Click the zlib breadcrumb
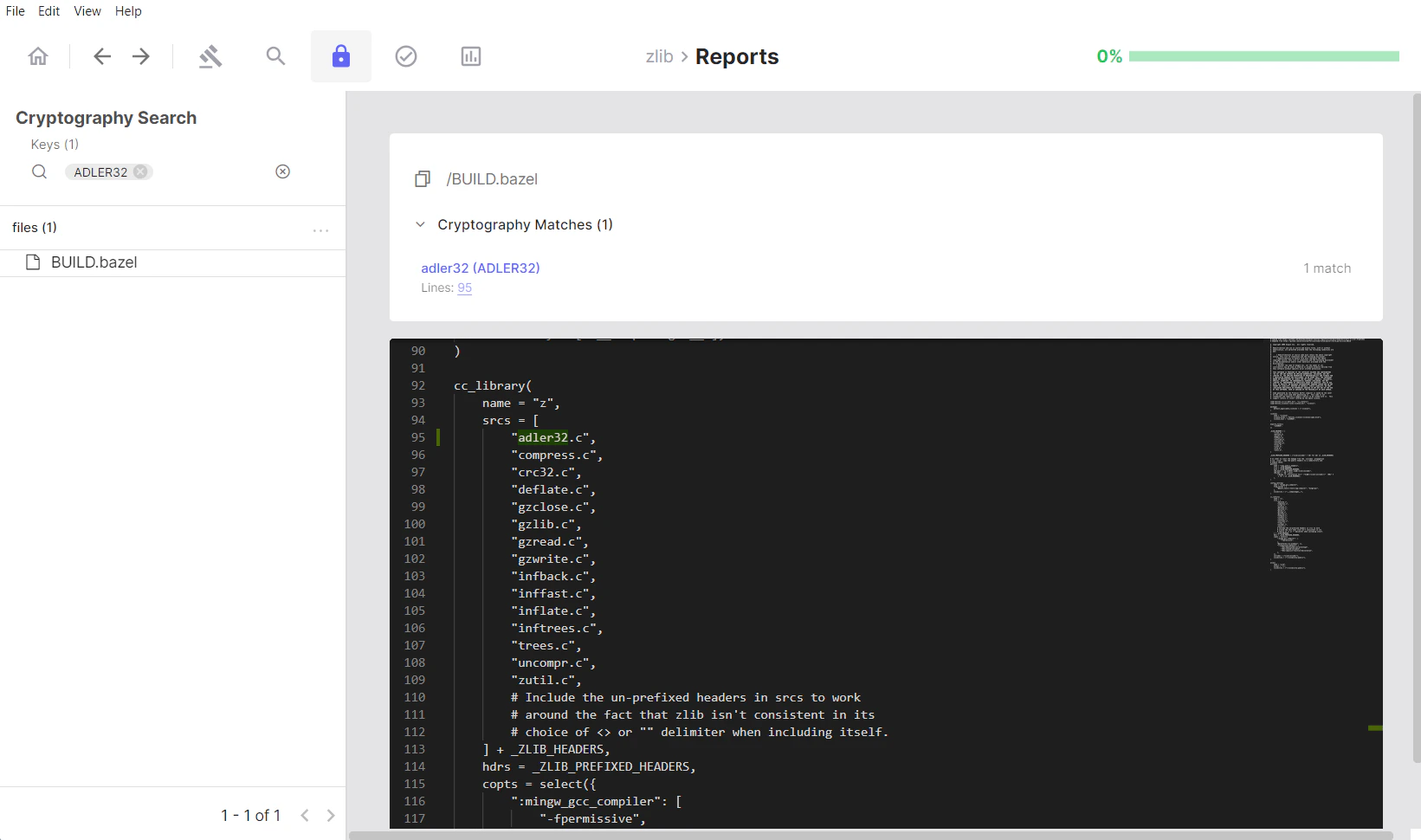 pyautogui.click(x=659, y=56)
